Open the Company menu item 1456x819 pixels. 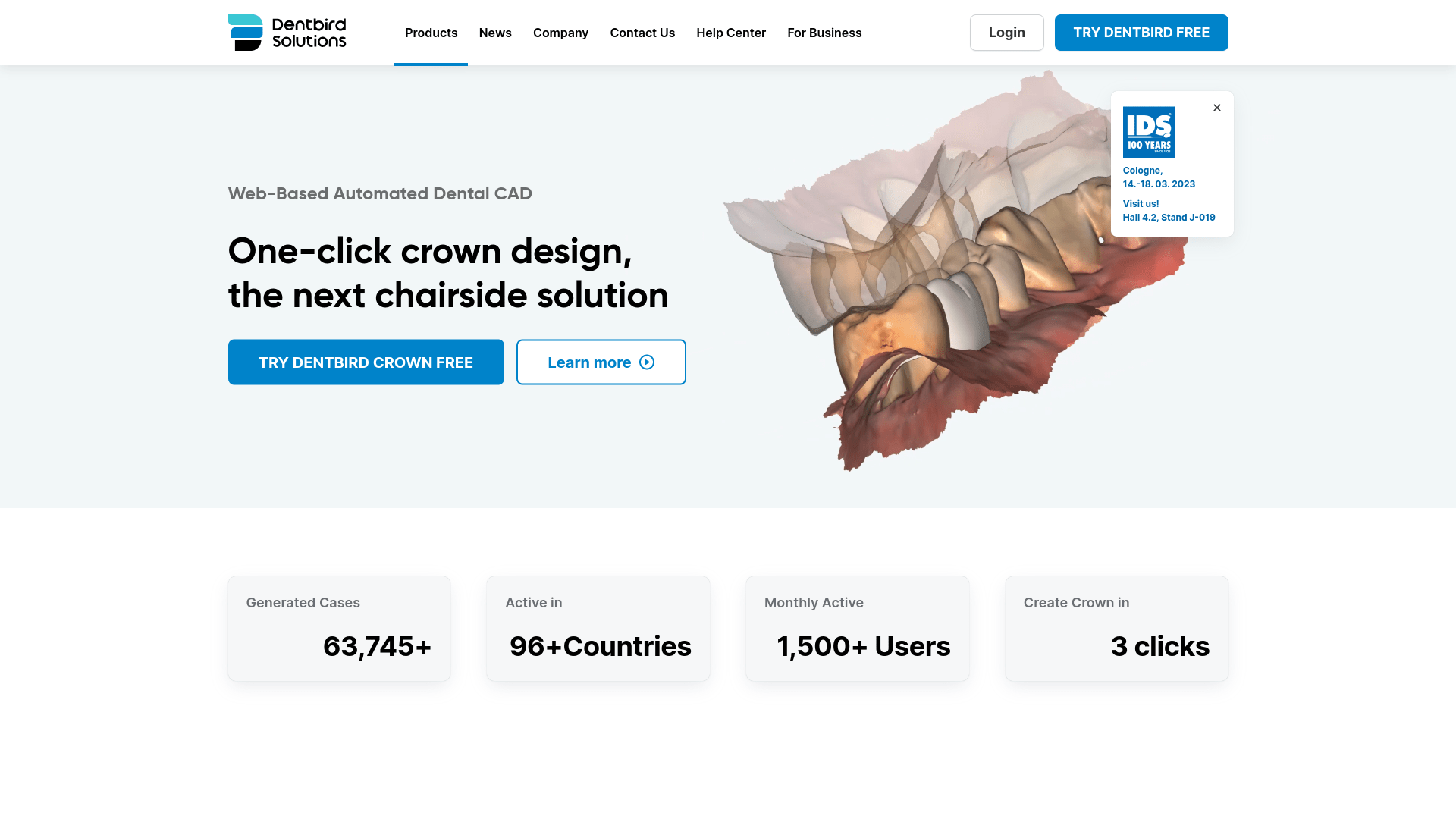point(560,33)
